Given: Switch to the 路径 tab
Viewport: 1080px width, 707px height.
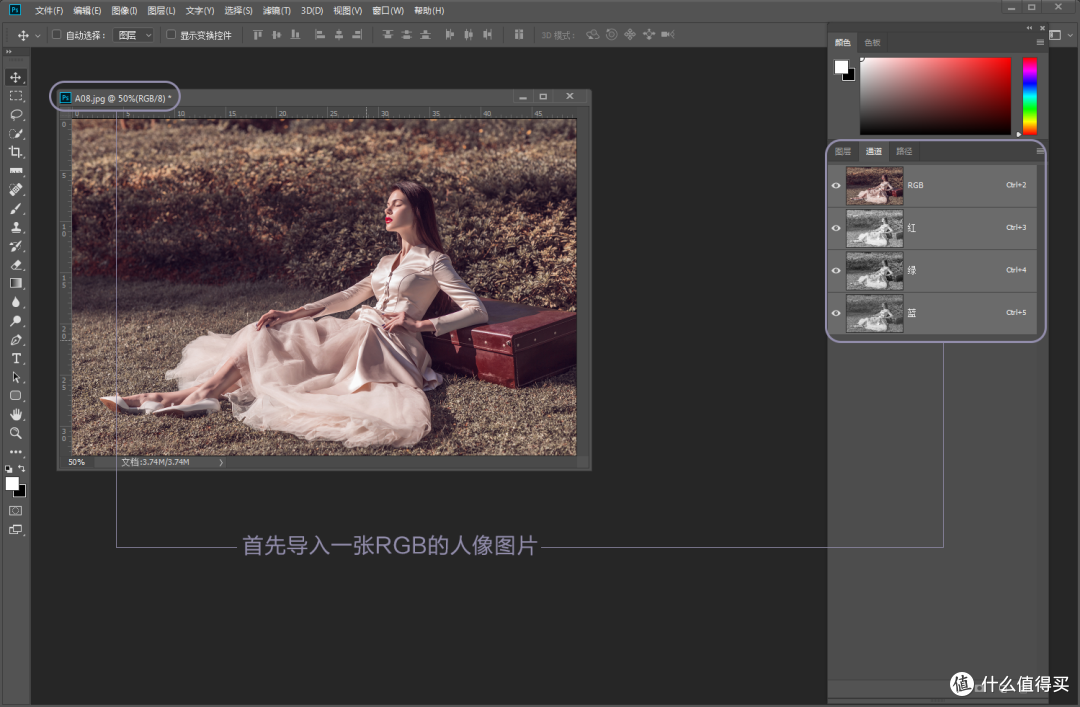Looking at the screenshot, I should (x=903, y=151).
